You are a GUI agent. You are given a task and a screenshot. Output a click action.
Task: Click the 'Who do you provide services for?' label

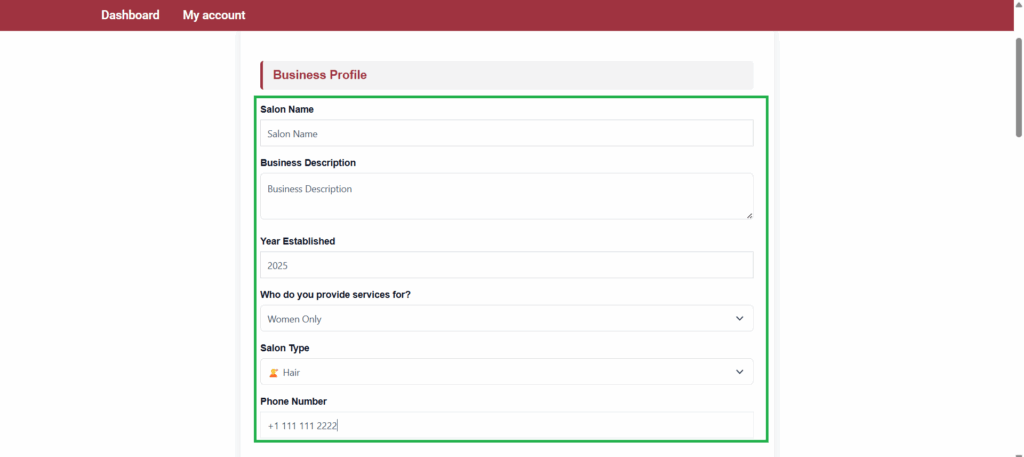click(336, 294)
